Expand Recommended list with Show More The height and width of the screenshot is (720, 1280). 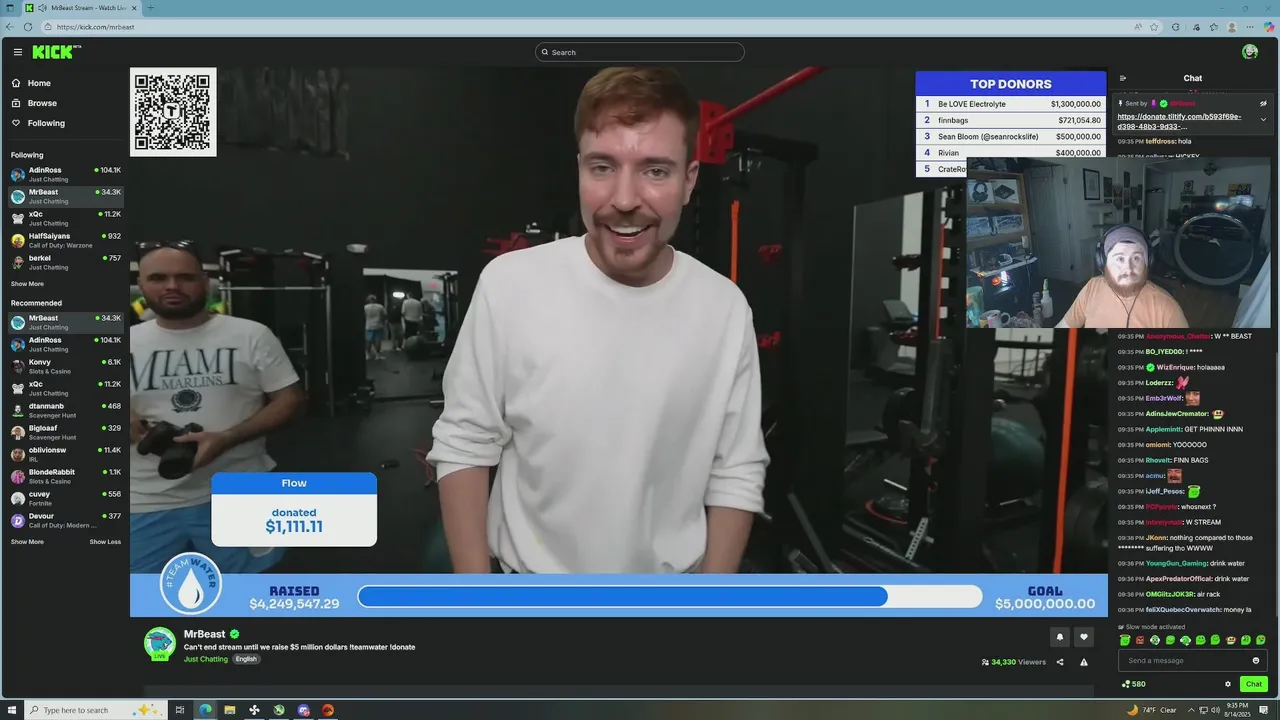pyautogui.click(x=27, y=542)
